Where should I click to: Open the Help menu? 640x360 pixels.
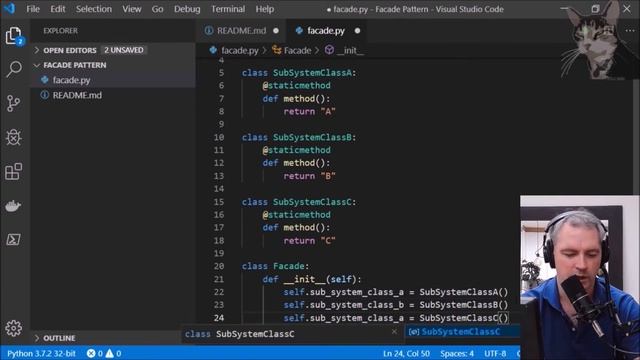(x=264, y=9)
